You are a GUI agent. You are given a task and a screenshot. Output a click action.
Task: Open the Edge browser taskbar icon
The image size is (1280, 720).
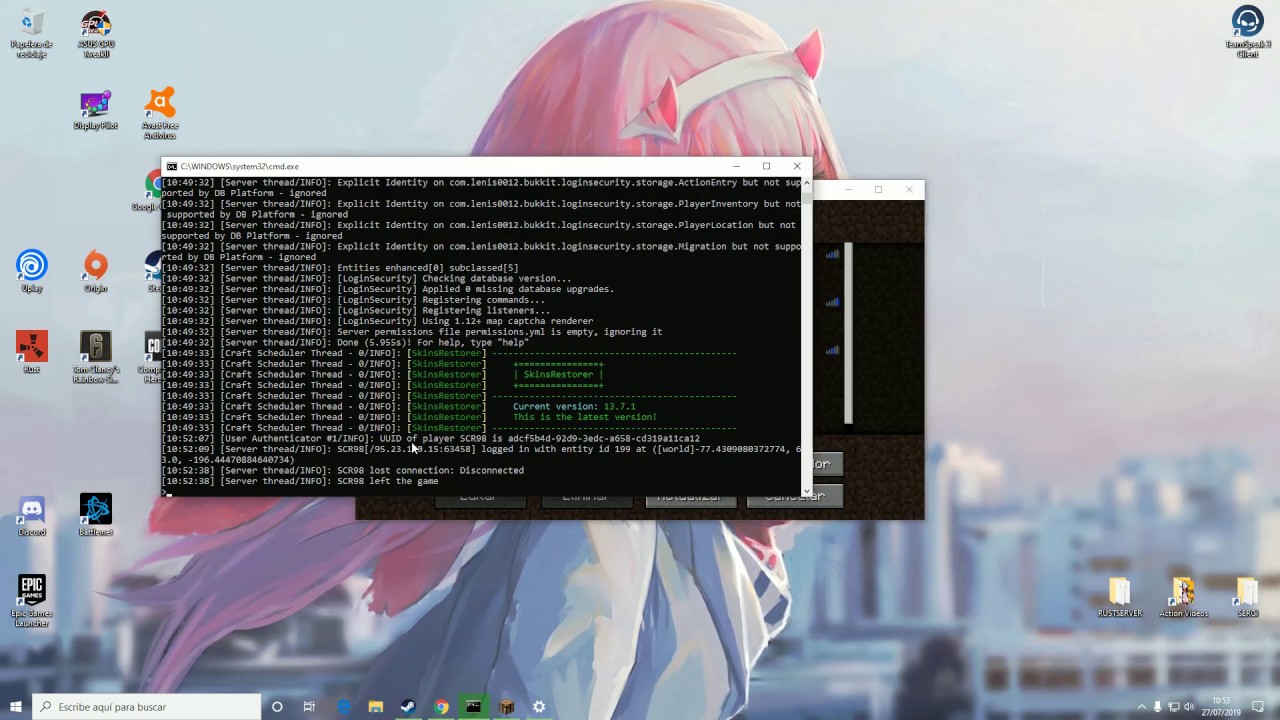(344, 707)
